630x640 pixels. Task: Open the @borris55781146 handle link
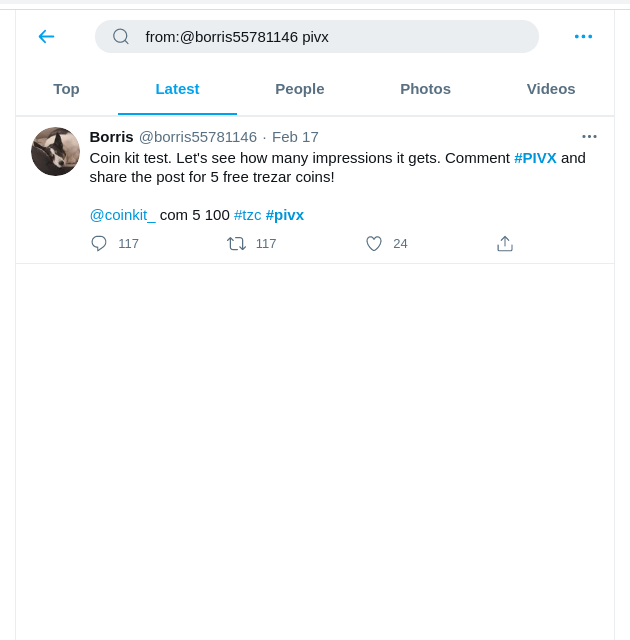point(198,137)
